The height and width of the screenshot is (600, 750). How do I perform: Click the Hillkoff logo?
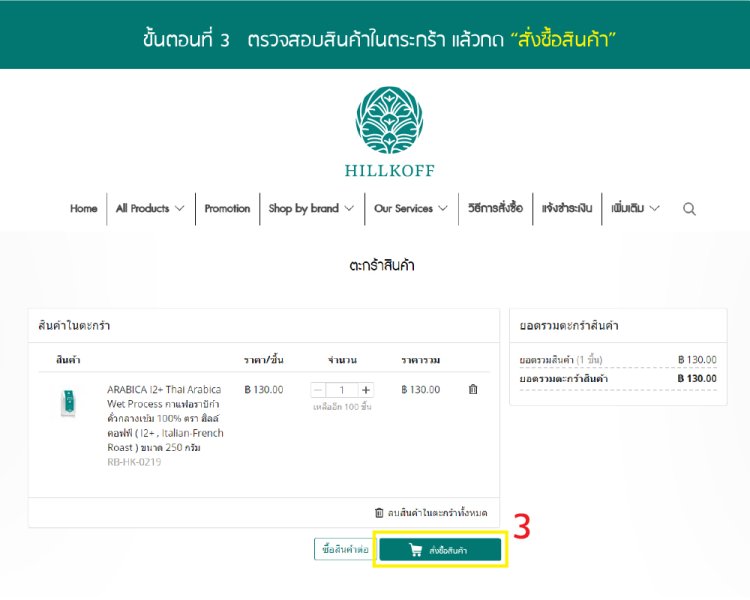[389, 131]
